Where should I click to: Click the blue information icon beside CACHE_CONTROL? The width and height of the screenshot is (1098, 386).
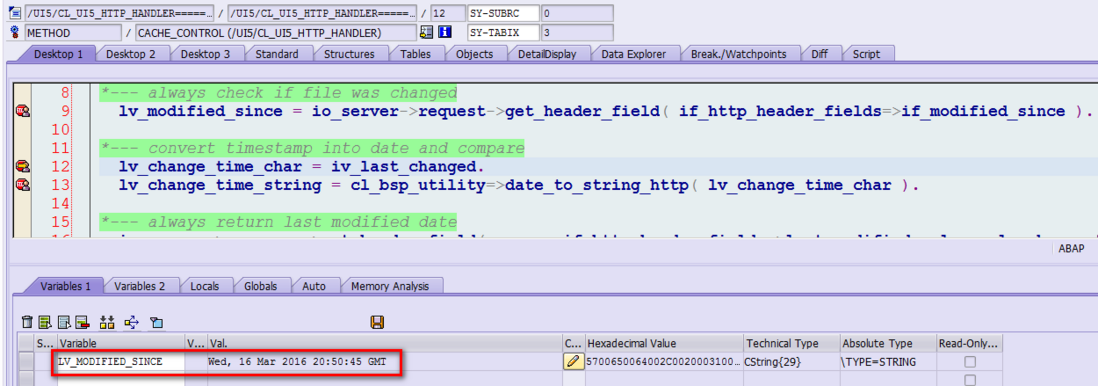(x=444, y=32)
